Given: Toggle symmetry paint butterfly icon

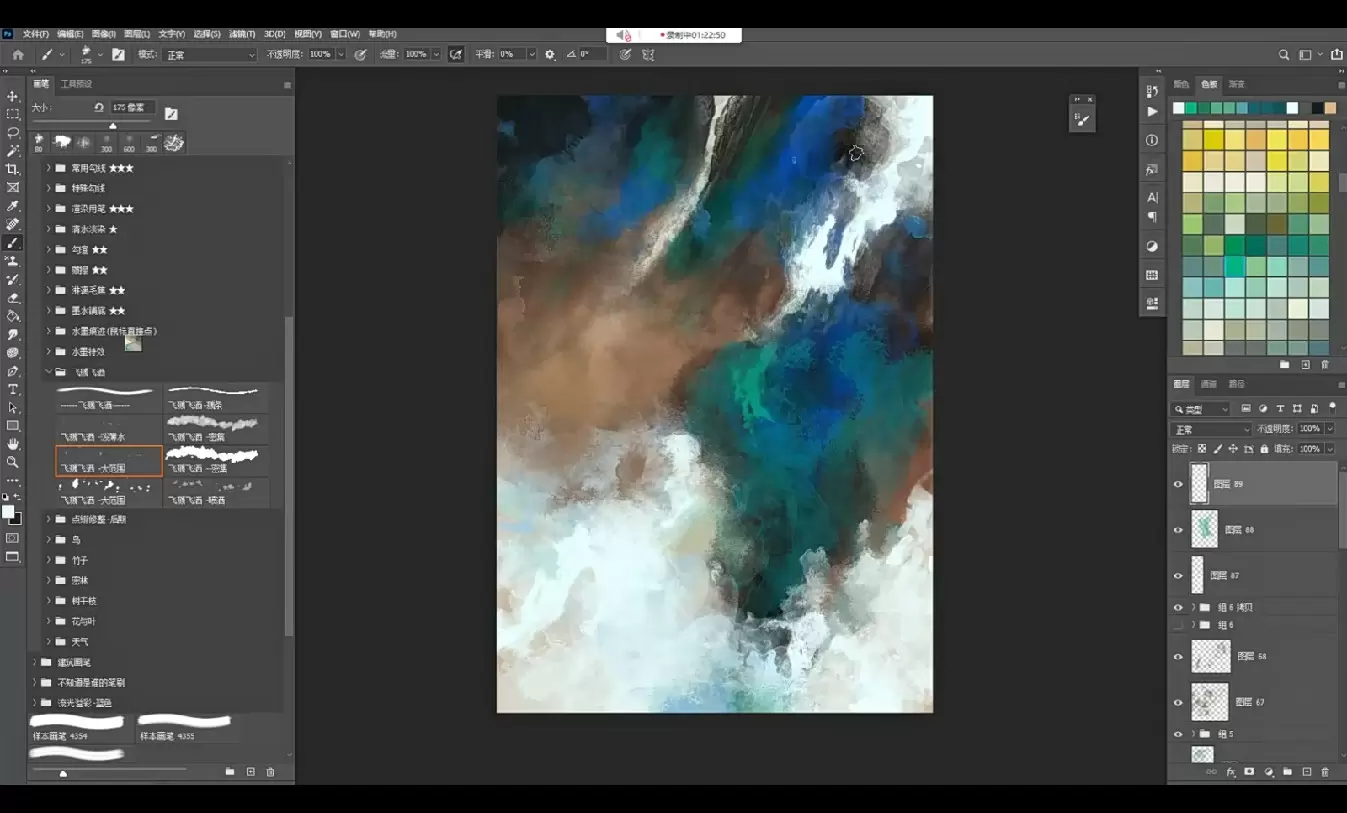Looking at the screenshot, I should click(649, 54).
